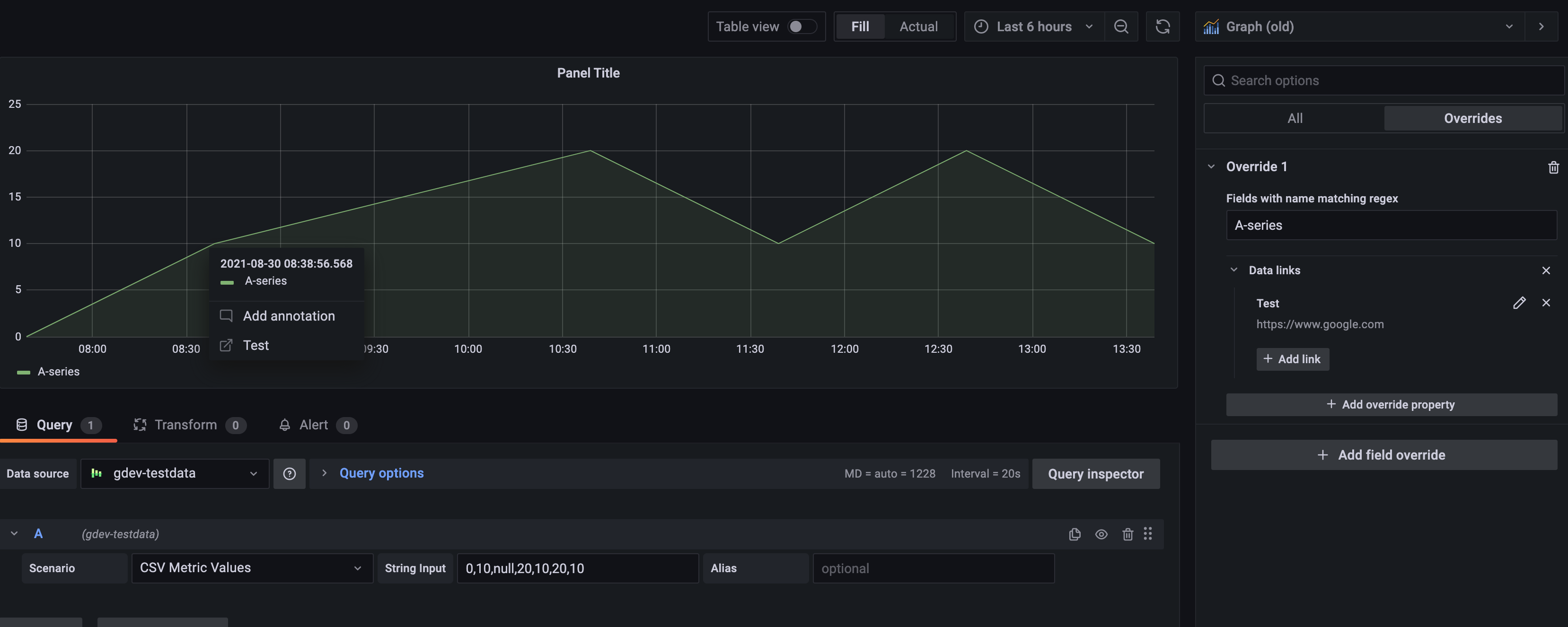The height and width of the screenshot is (627, 1568).
Task: Remove the Data links override property
Action: tap(1546, 270)
